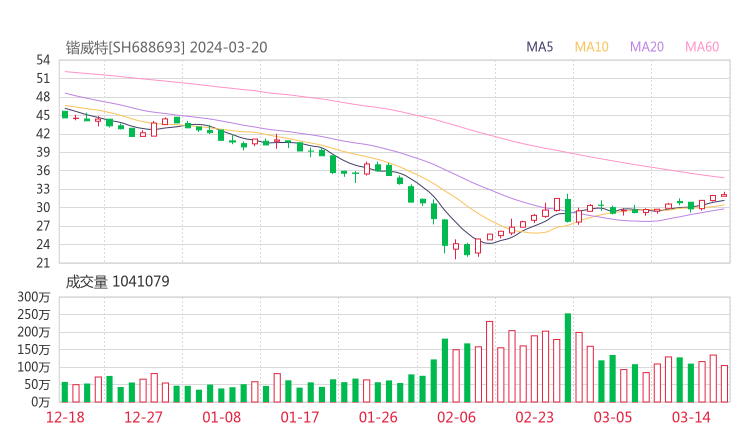Click volume axis label 300万

point(34,297)
